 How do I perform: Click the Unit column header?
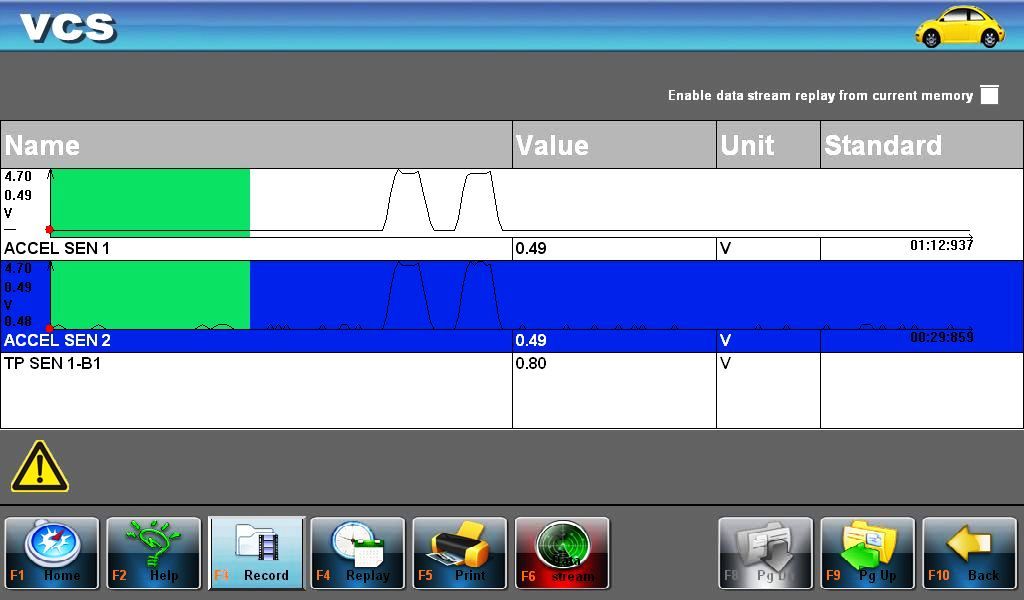point(769,145)
